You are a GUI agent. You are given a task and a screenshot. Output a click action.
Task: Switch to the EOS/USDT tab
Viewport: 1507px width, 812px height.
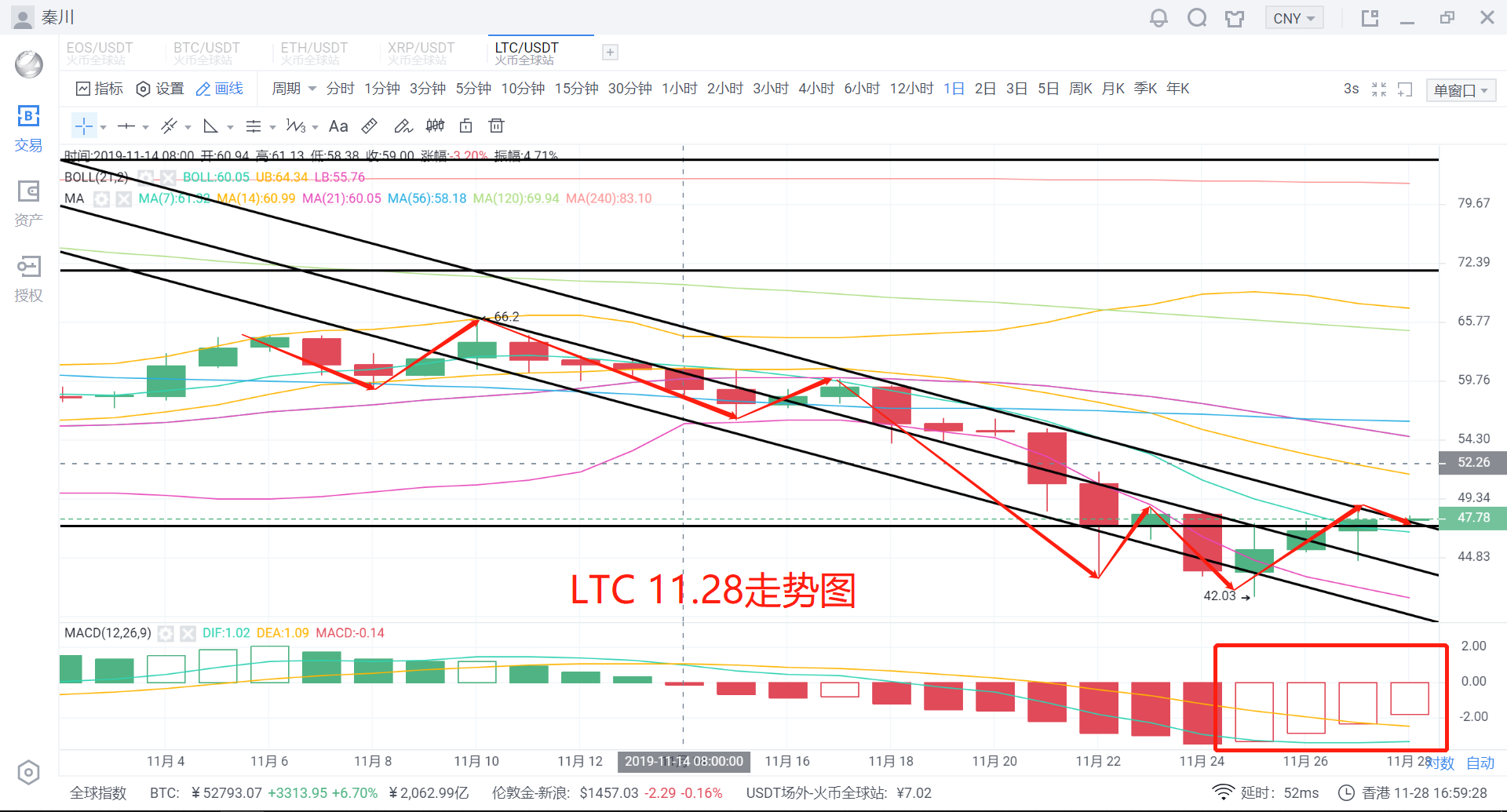pos(100,53)
